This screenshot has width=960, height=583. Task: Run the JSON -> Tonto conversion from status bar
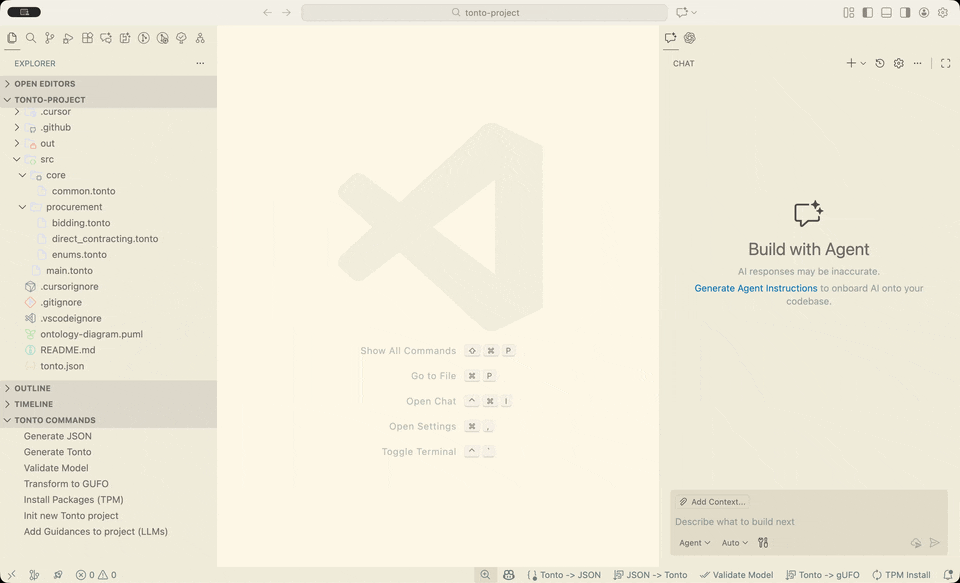pyautogui.click(x=651, y=575)
